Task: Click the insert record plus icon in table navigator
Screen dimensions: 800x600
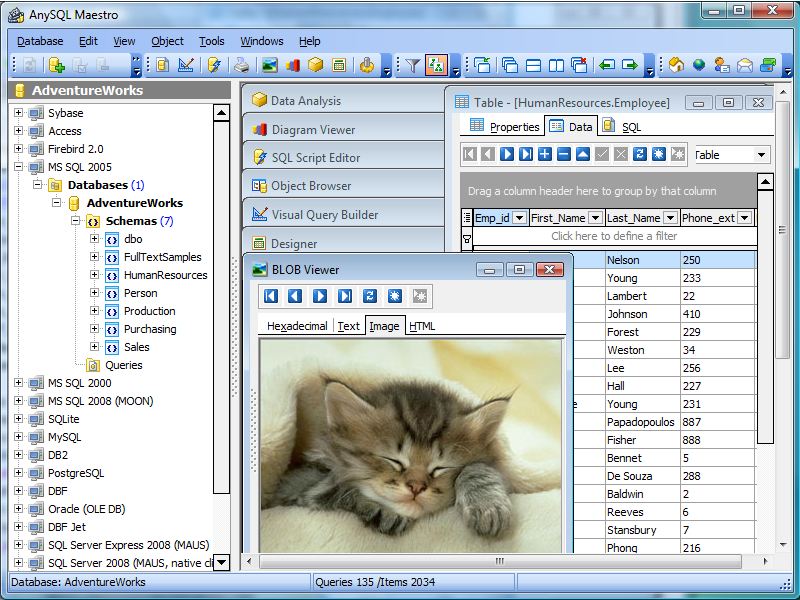Action: 545,154
